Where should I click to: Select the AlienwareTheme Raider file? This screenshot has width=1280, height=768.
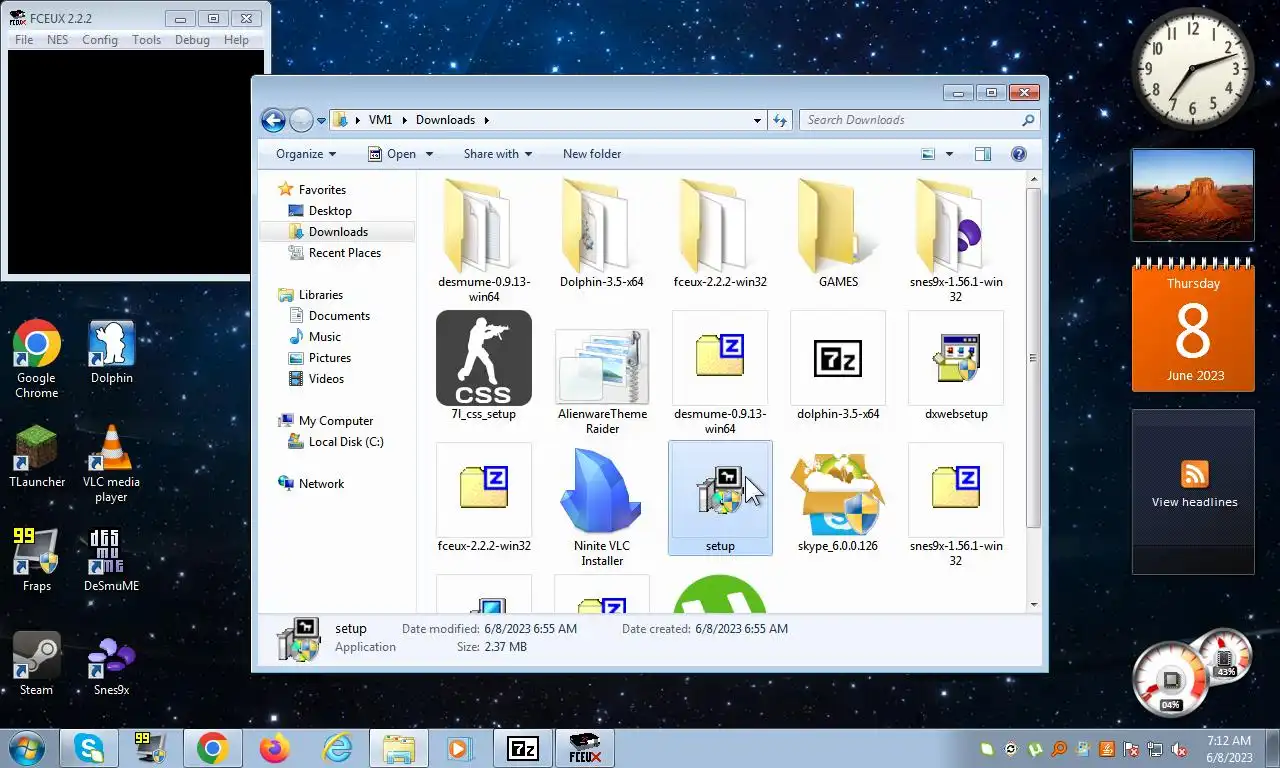pos(602,372)
